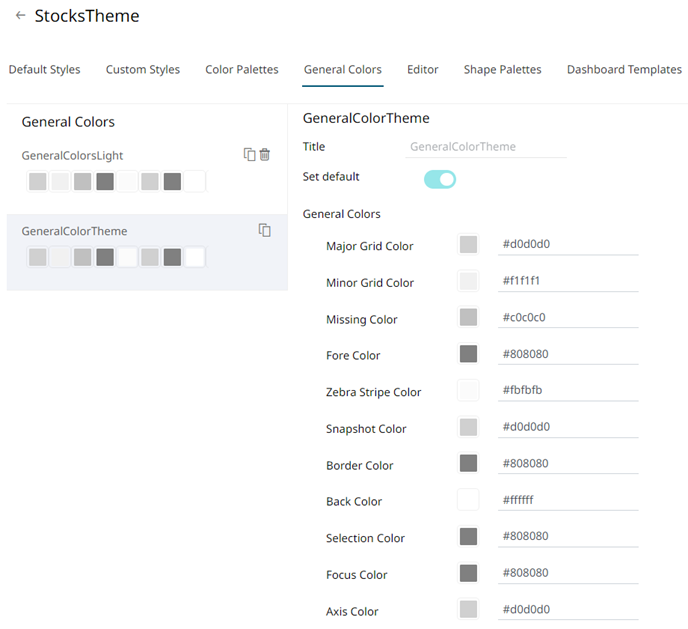Select the Editor tab
Screen dimensions: 688x629
pos(423,70)
